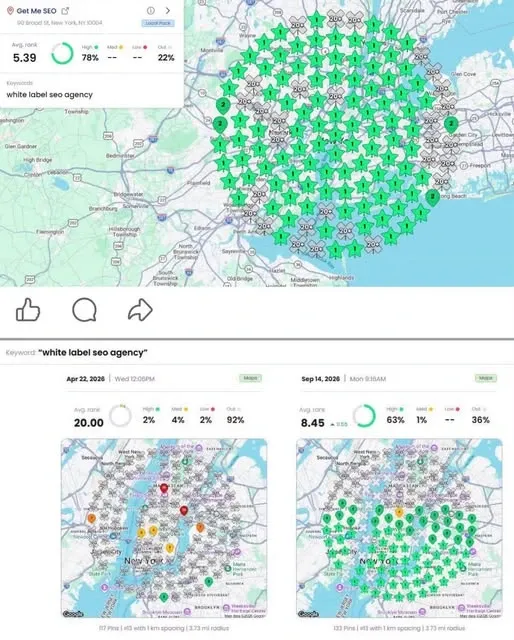514x640 pixels.
Task: Click the Maps badge in the Apr 22 panel
Action: pos(250,378)
